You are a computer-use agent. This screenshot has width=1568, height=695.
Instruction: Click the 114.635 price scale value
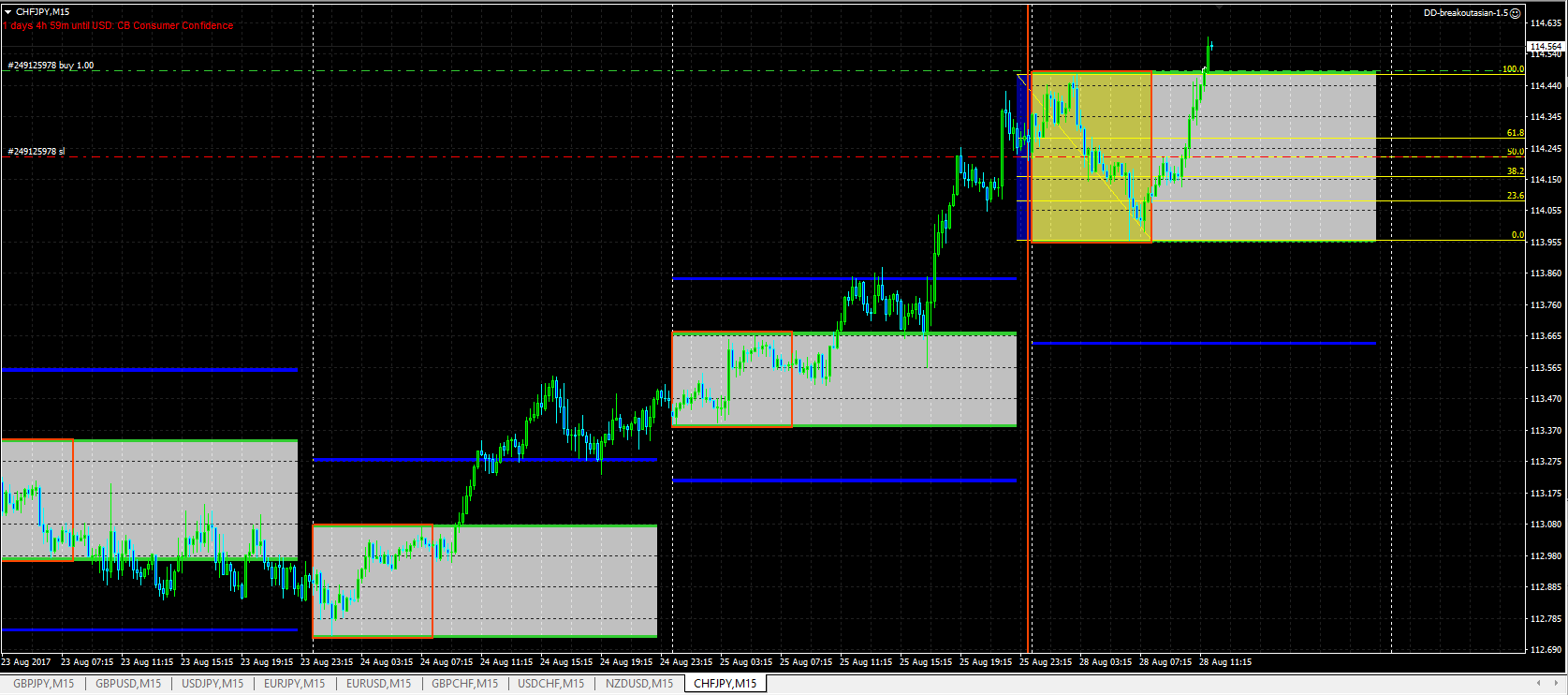[1546, 22]
